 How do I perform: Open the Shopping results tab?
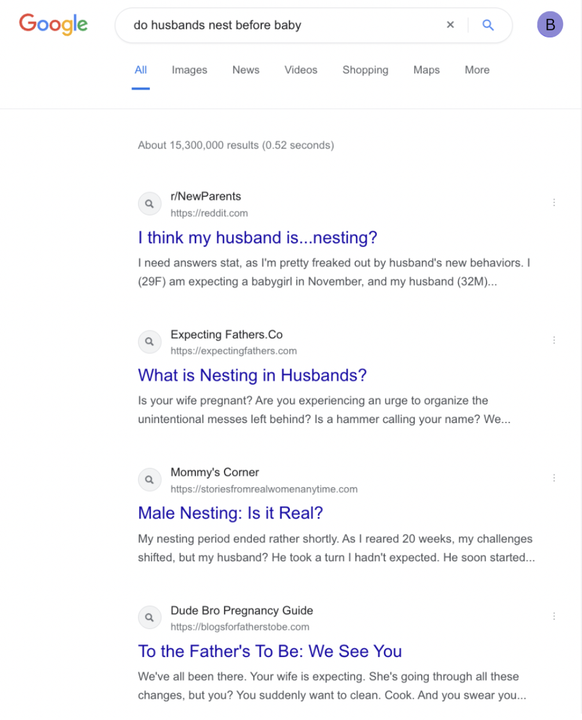(x=365, y=70)
